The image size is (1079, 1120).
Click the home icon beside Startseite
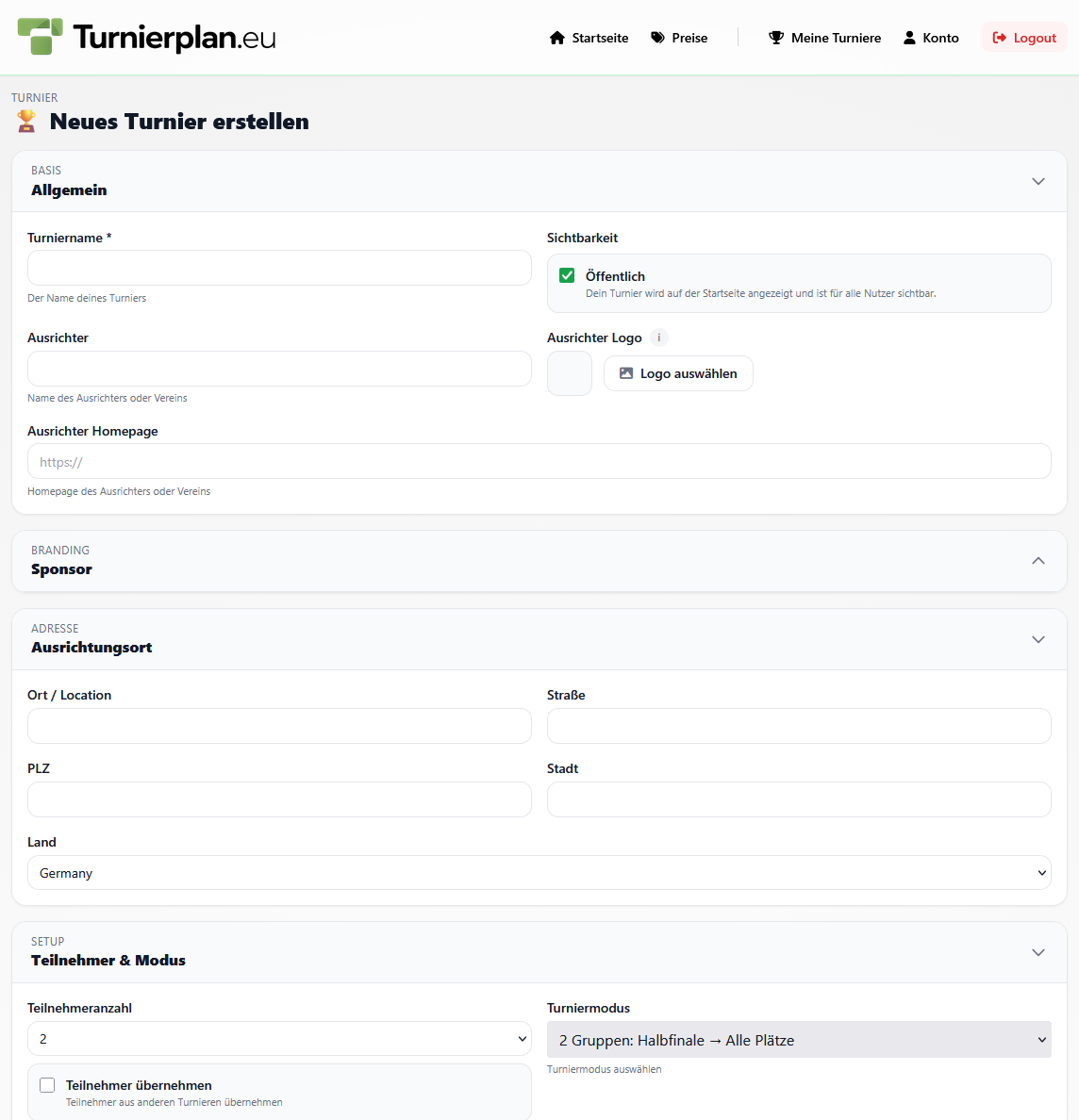point(557,38)
